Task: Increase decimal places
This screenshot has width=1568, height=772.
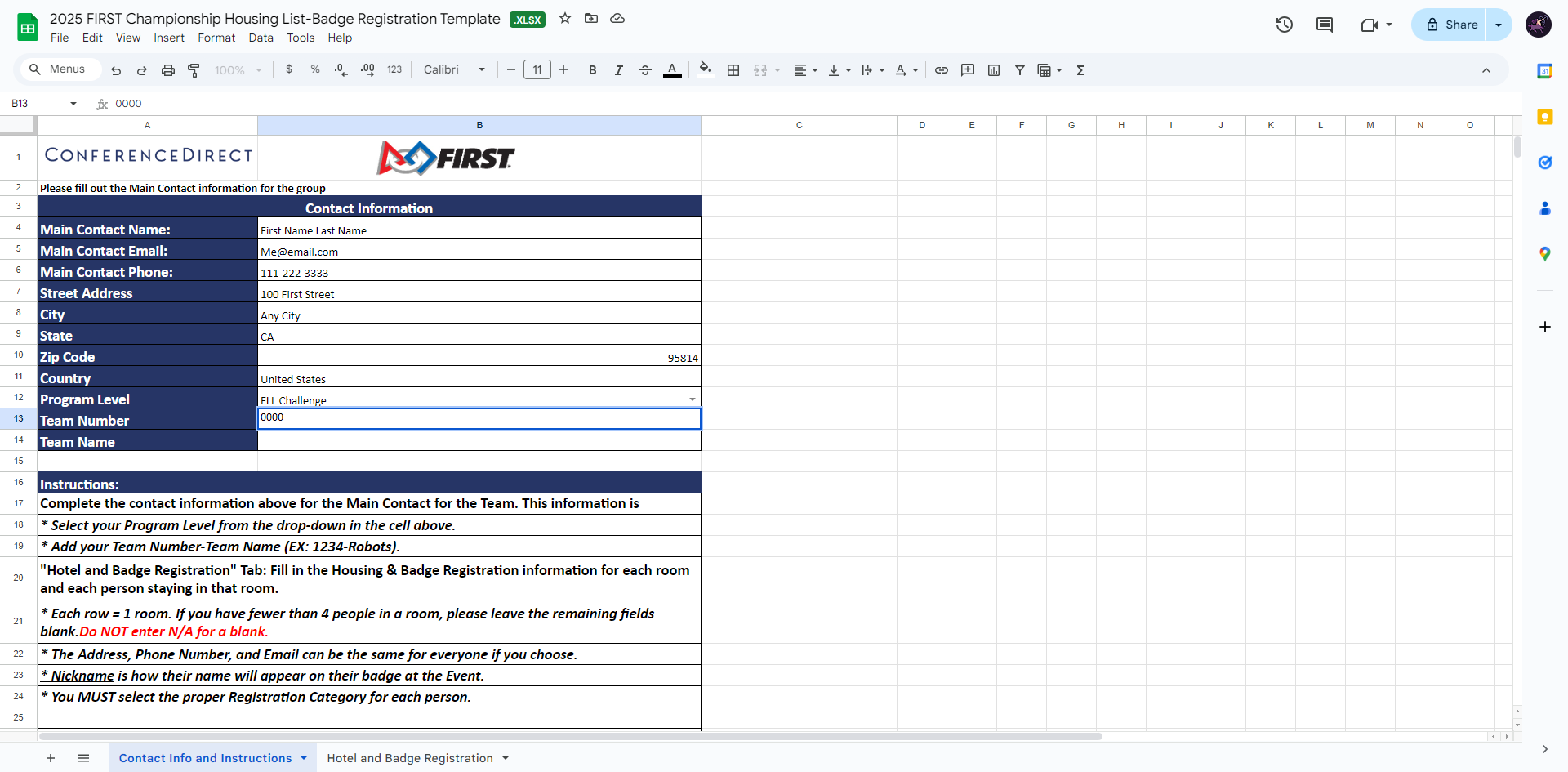Action: coord(367,70)
